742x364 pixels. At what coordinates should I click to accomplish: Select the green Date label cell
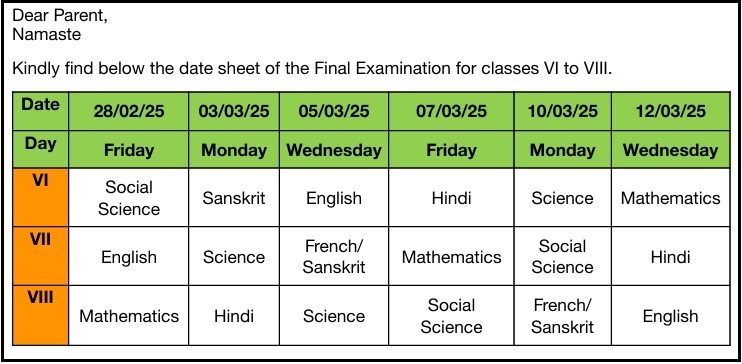(x=41, y=111)
